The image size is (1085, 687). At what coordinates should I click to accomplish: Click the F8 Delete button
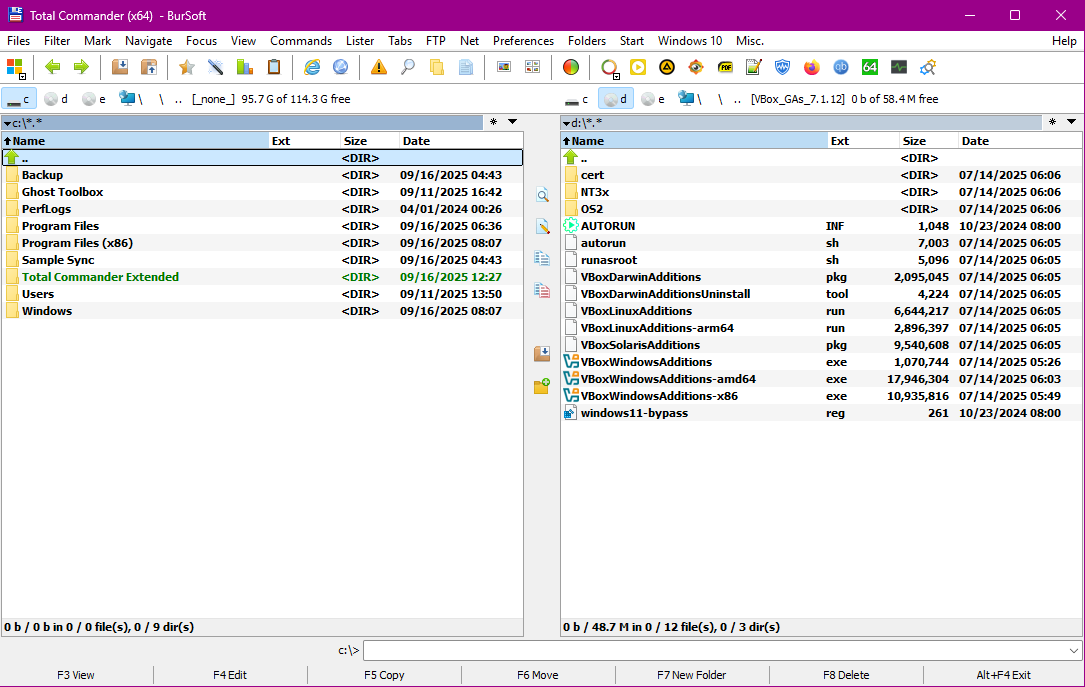tap(846, 675)
